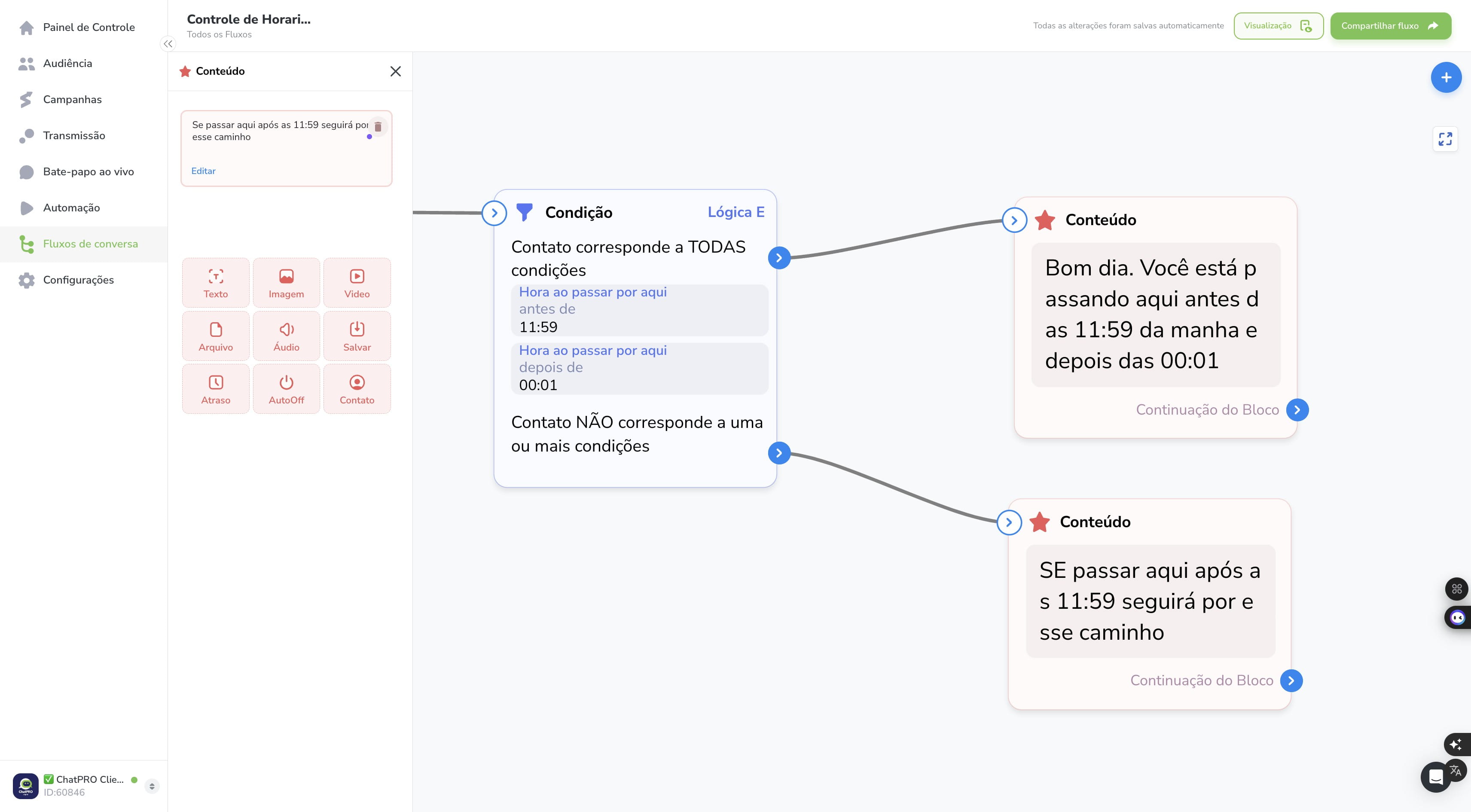Open the translate language icon
Screen dimensions: 1471x812
1456,770
